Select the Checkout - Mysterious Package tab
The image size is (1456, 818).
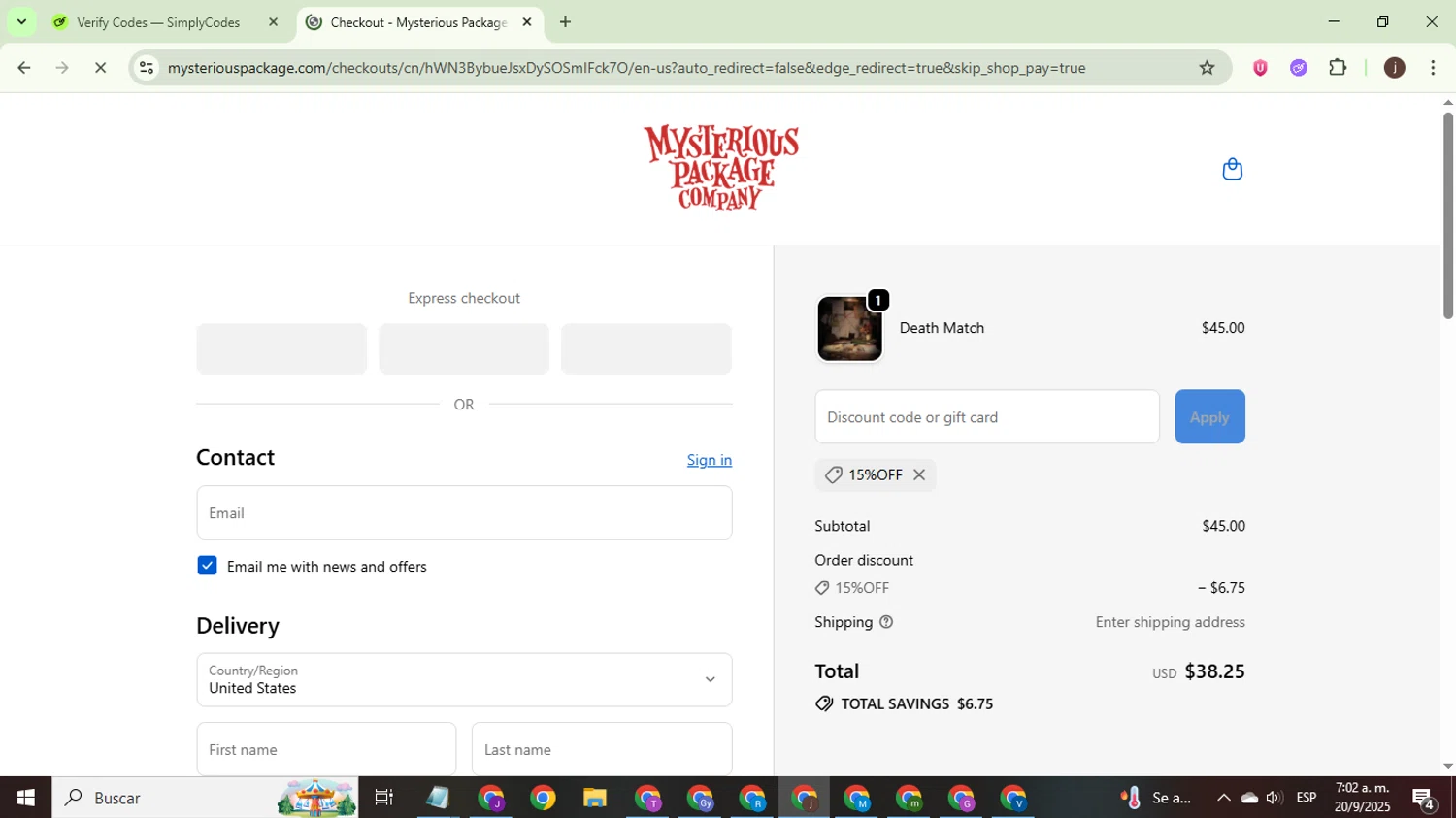tap(419, 21)
